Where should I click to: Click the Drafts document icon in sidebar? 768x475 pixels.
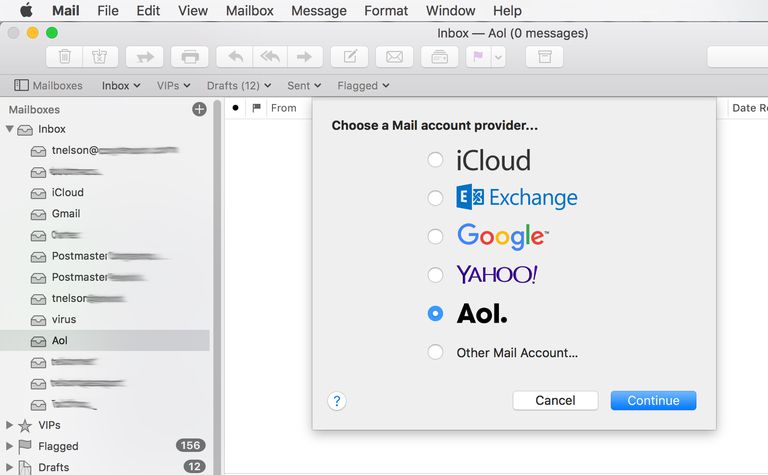coord(24,468)
